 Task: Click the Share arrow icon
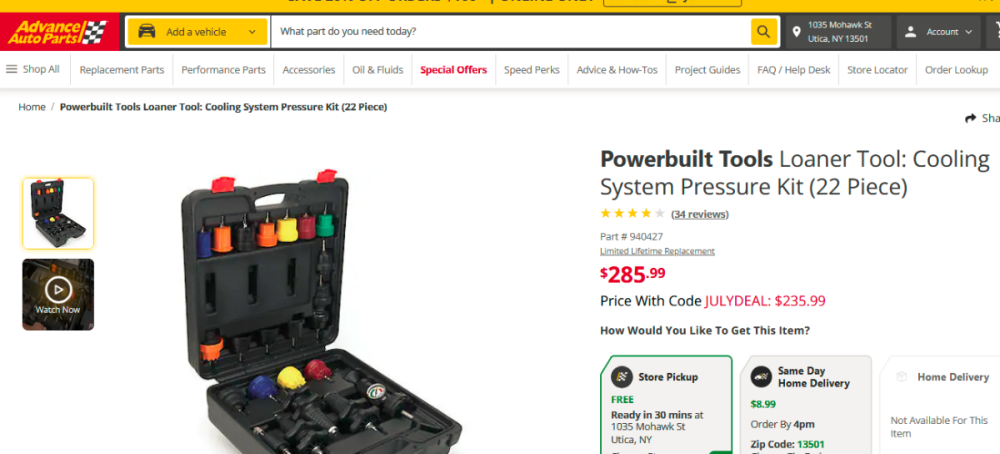click(971, 118)
